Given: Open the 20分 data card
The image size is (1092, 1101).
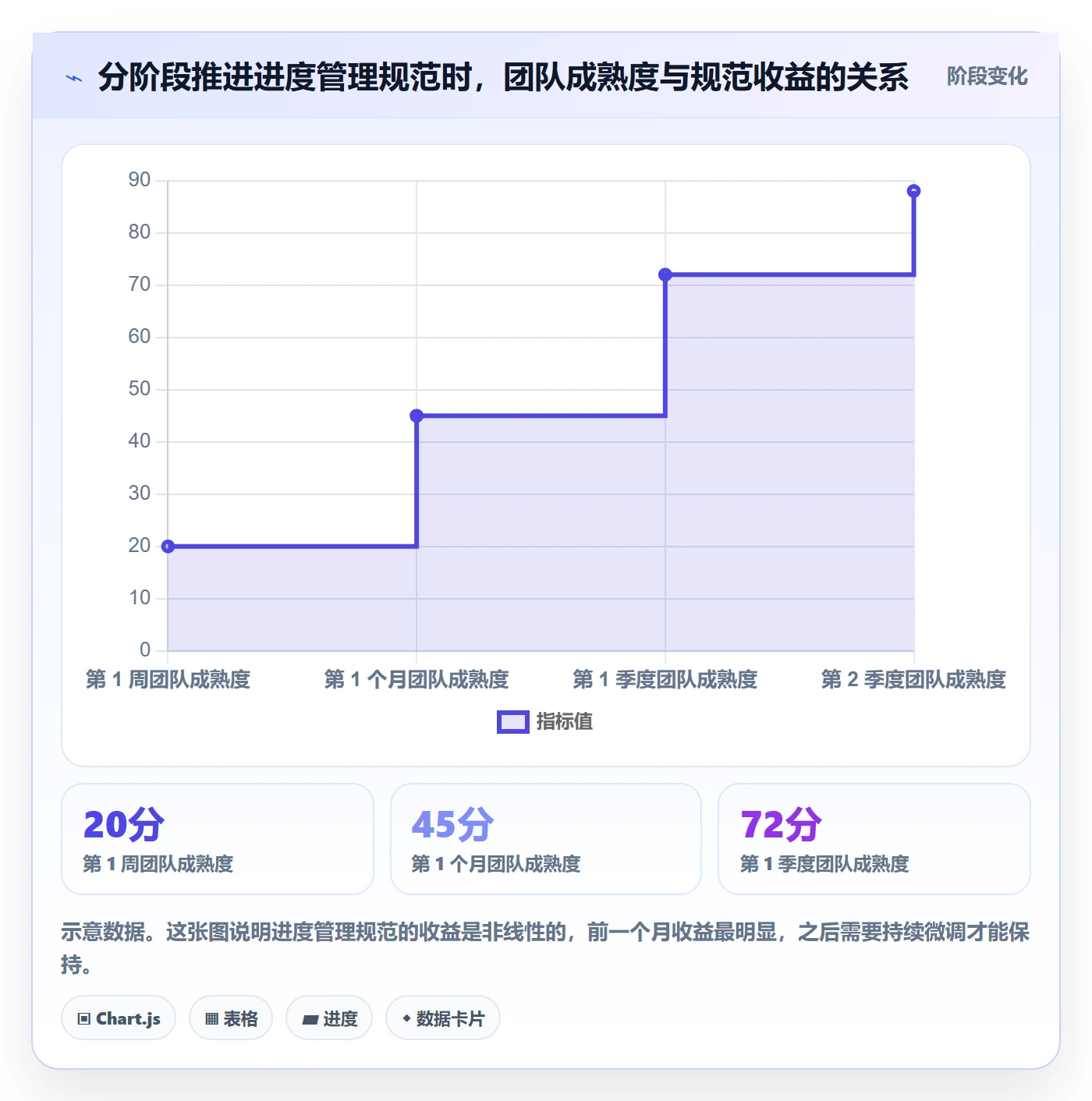Looking at the screenshot, I should 218,839.
